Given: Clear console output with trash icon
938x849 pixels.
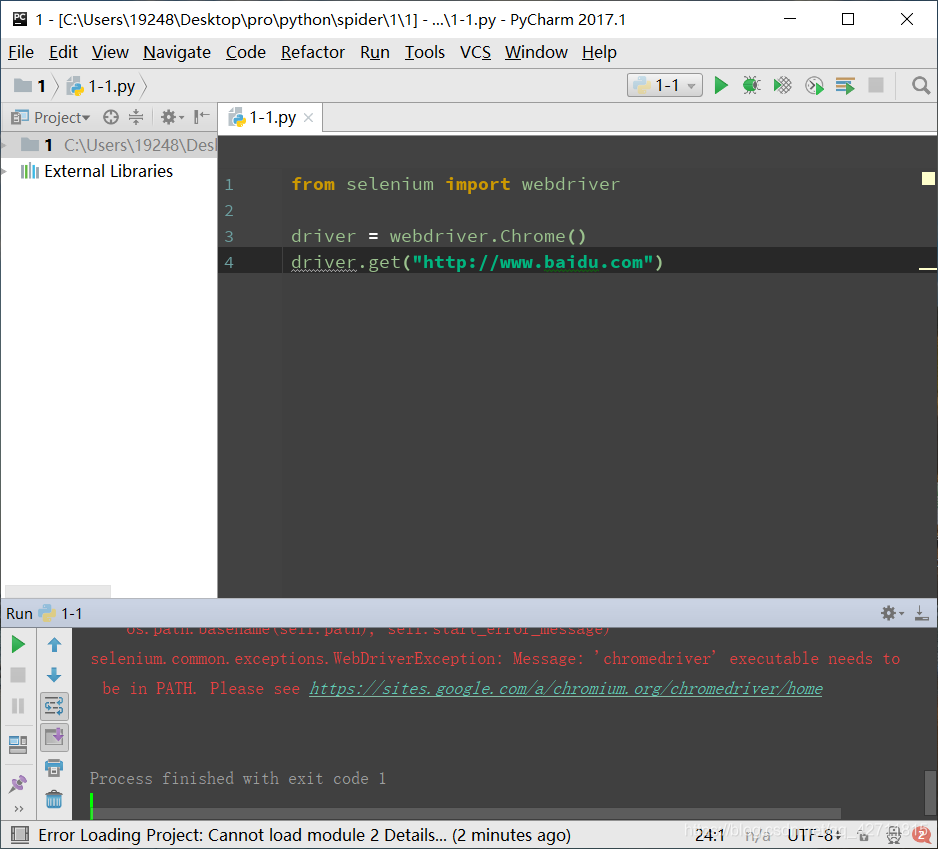Looking at the screenshot, I should click(54, 799).
